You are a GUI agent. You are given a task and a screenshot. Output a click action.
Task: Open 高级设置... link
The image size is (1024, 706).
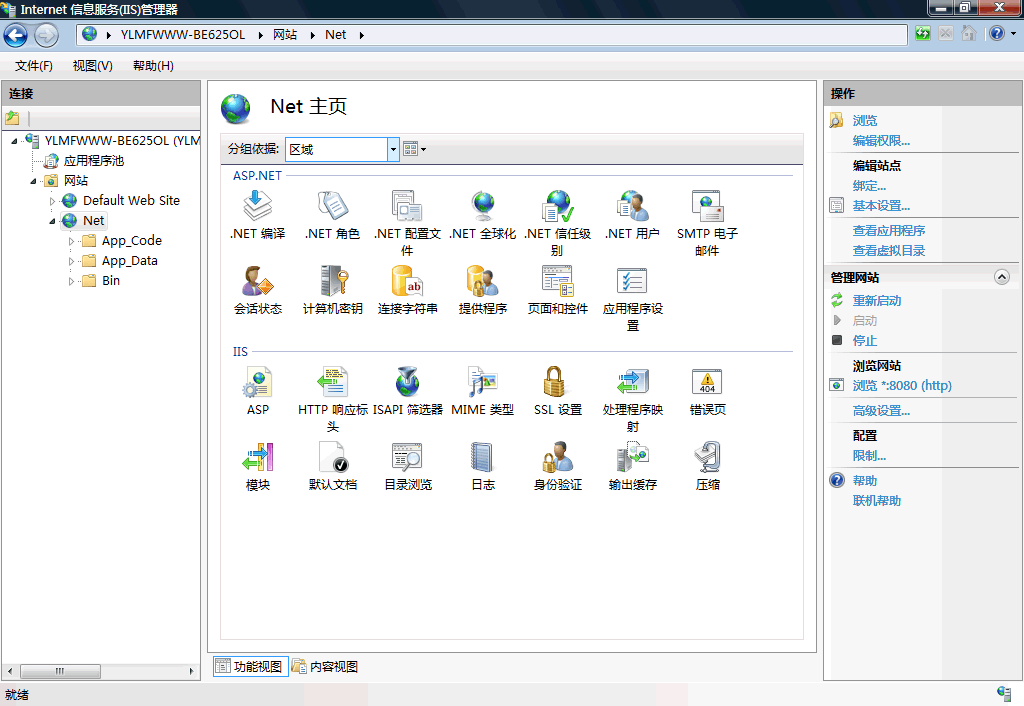(881, 411)
